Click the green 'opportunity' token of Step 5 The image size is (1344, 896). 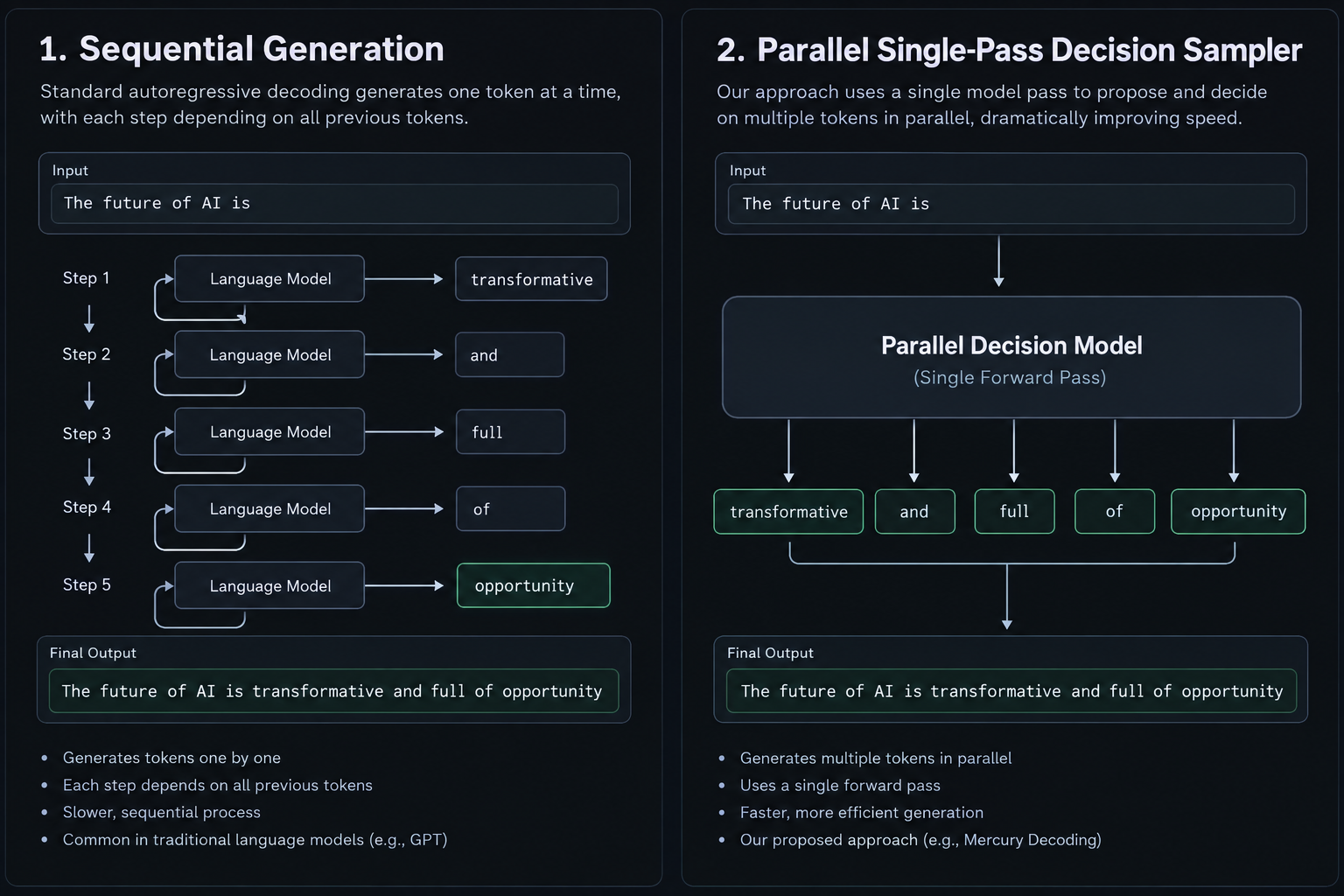click(533, 585)
